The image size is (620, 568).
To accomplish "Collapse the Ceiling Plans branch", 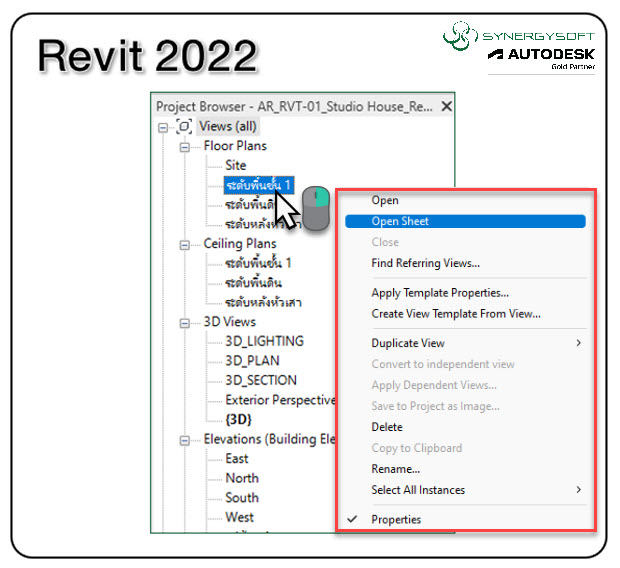I will coord(184,244).
